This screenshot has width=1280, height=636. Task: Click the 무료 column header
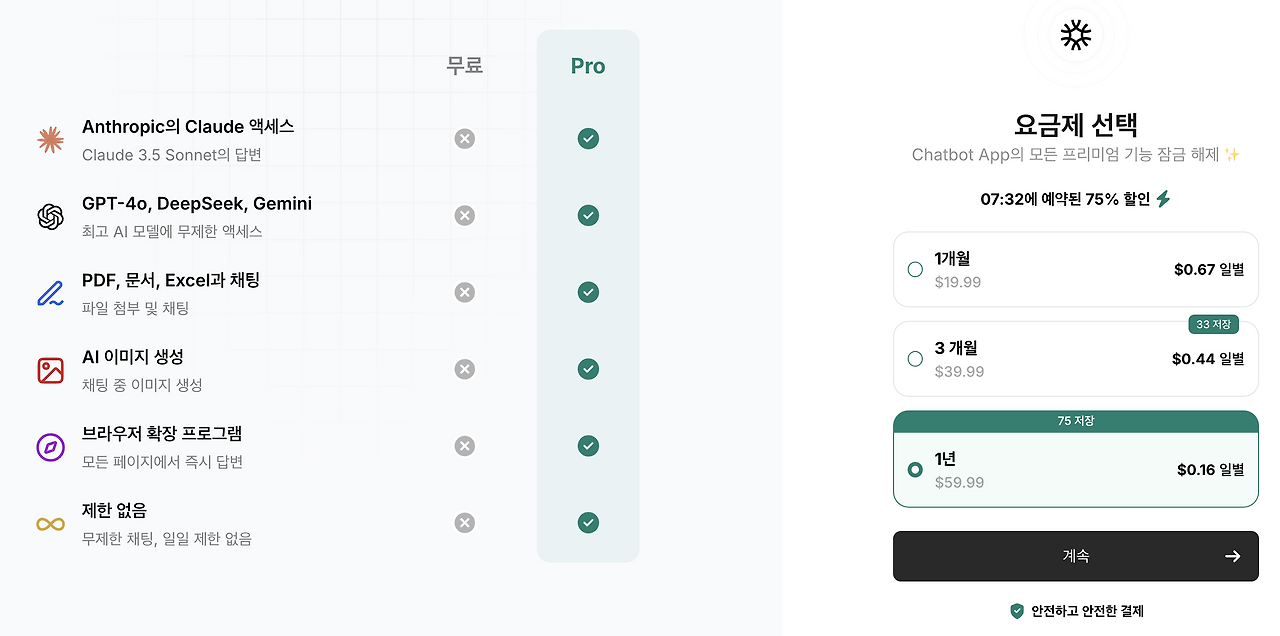click(464, 66)
